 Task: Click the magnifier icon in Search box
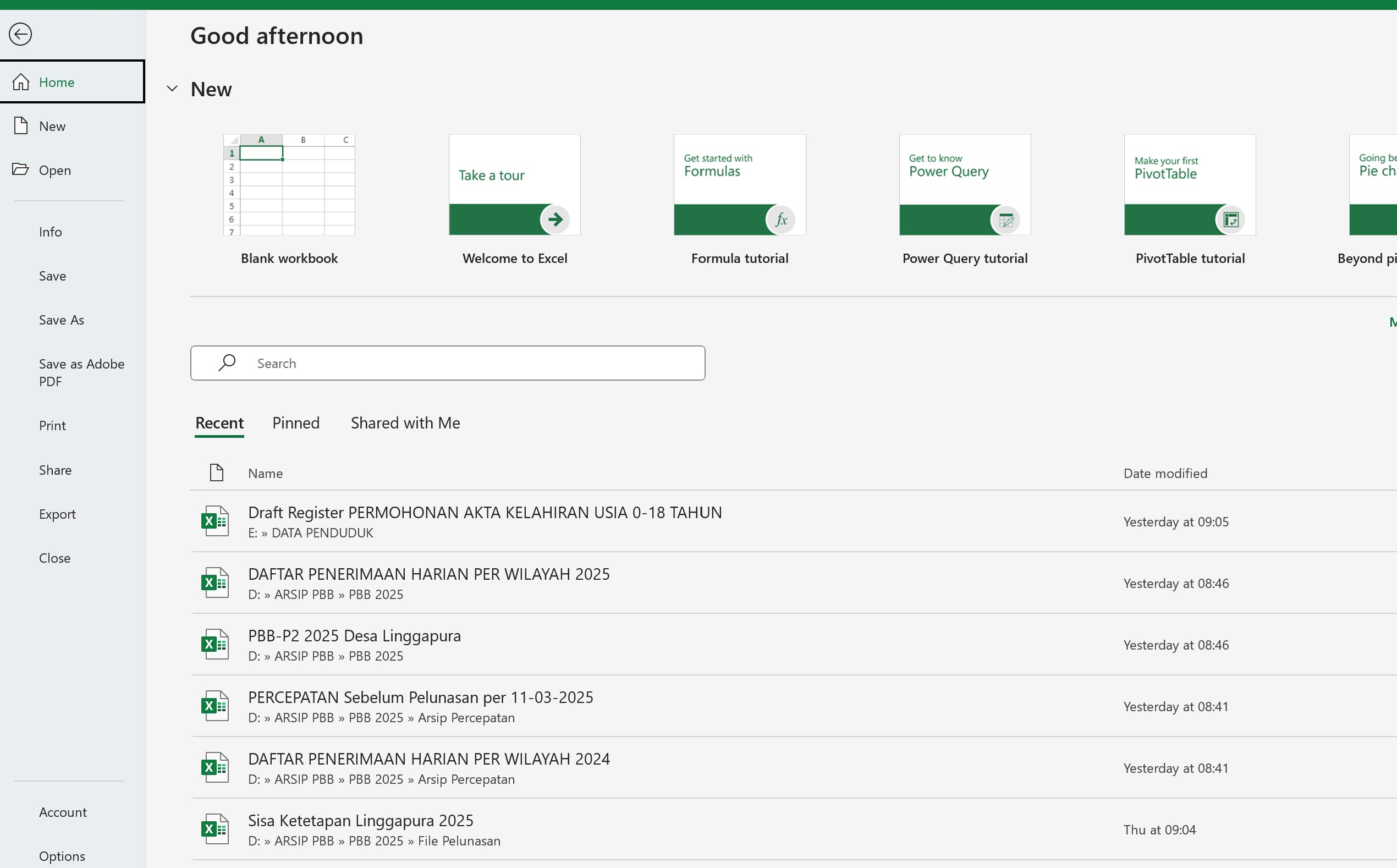(227, 363)
